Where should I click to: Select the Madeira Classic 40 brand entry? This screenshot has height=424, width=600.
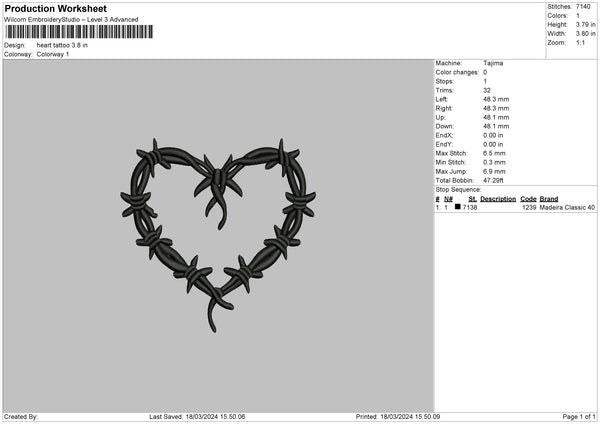coord(567,207)
